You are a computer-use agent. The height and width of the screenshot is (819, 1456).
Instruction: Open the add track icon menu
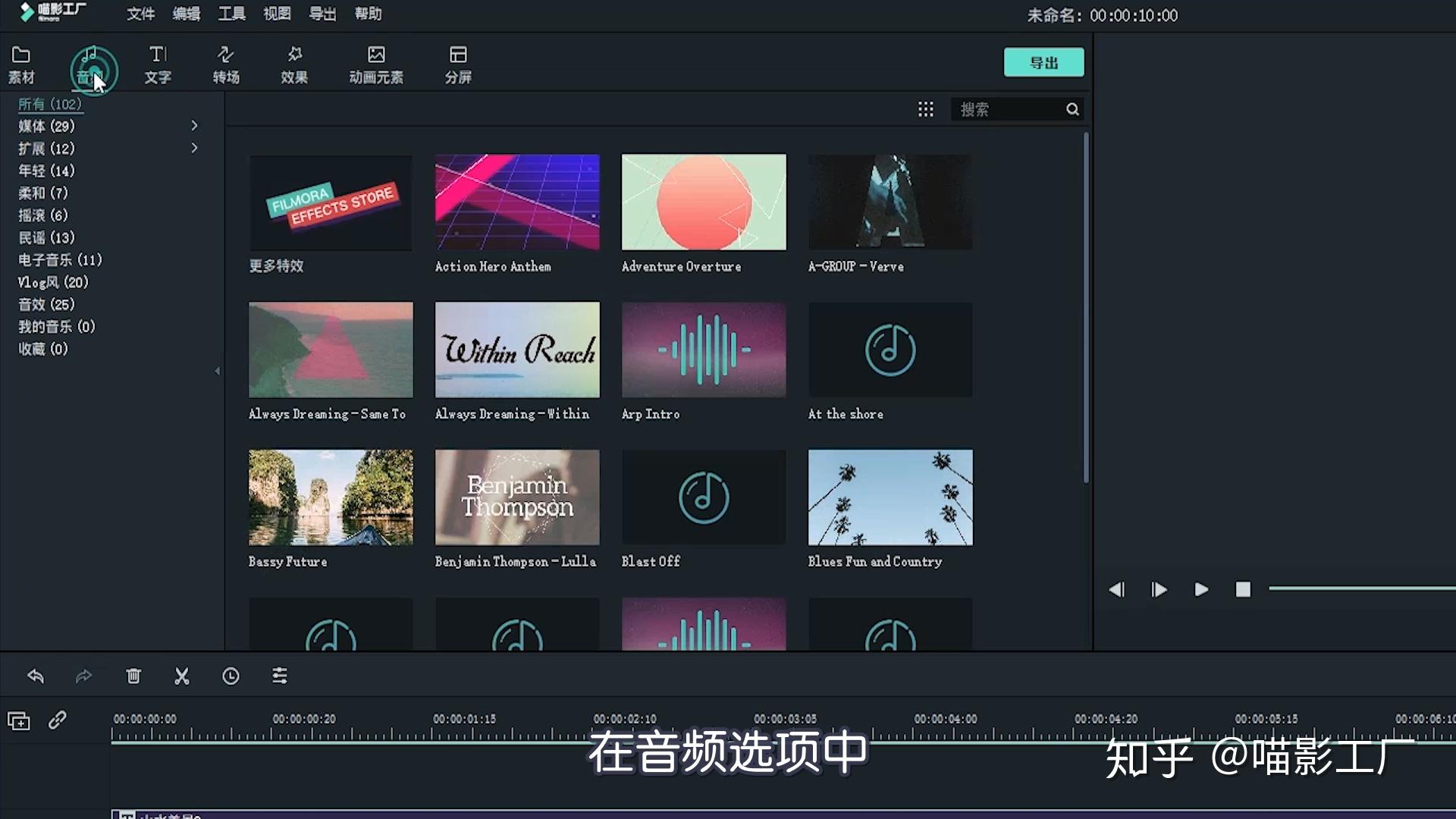click(19, 720)
